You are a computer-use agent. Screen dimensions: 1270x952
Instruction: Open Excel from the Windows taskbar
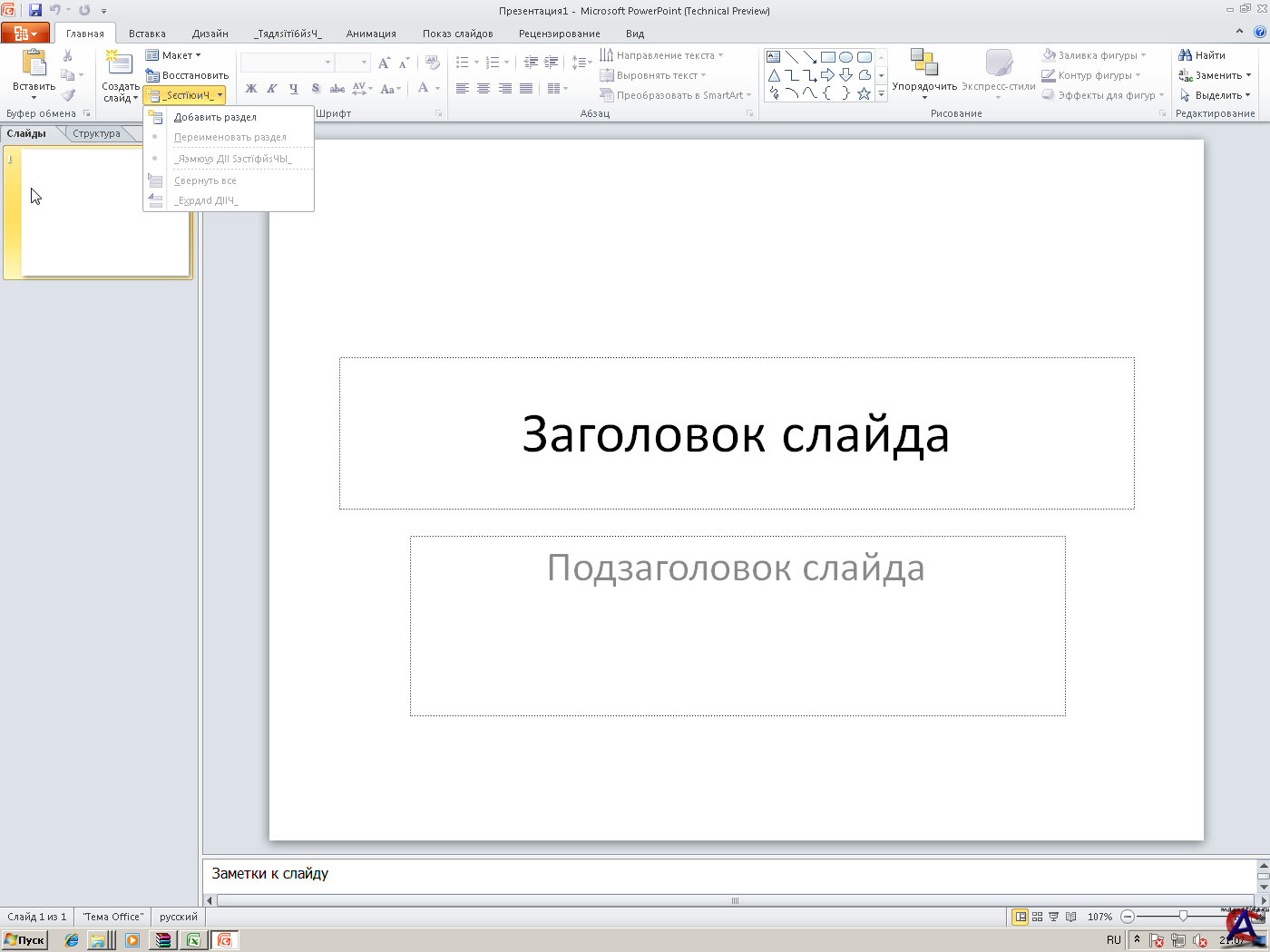click(x=193, y=940)
